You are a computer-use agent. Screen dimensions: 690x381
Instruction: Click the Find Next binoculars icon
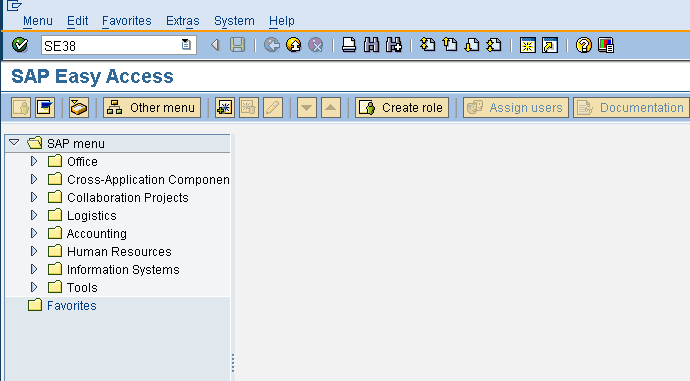click(x=393, y=45)
